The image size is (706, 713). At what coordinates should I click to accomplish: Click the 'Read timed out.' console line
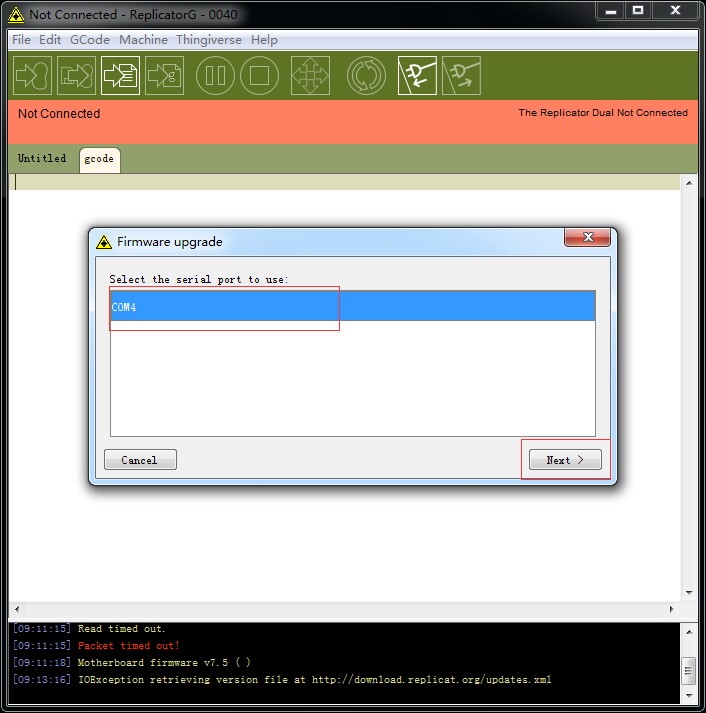coord(121,629)
